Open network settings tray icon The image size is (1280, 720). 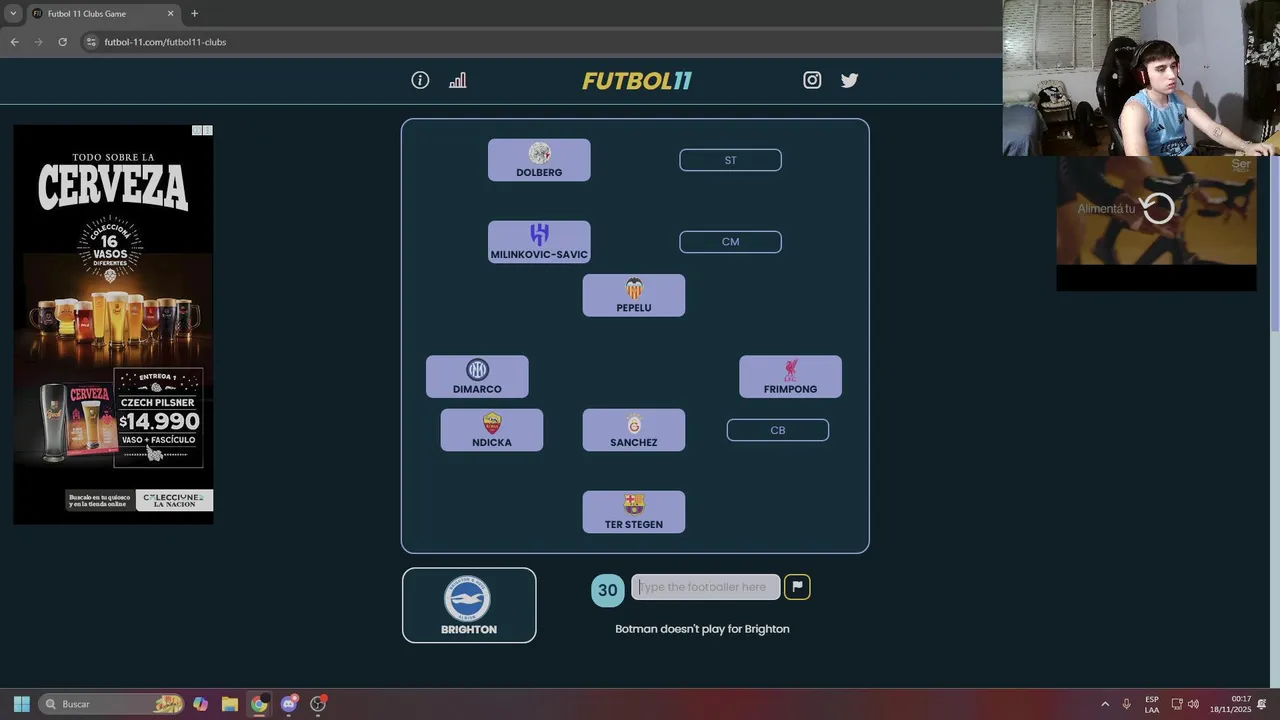click(1177, 704)
